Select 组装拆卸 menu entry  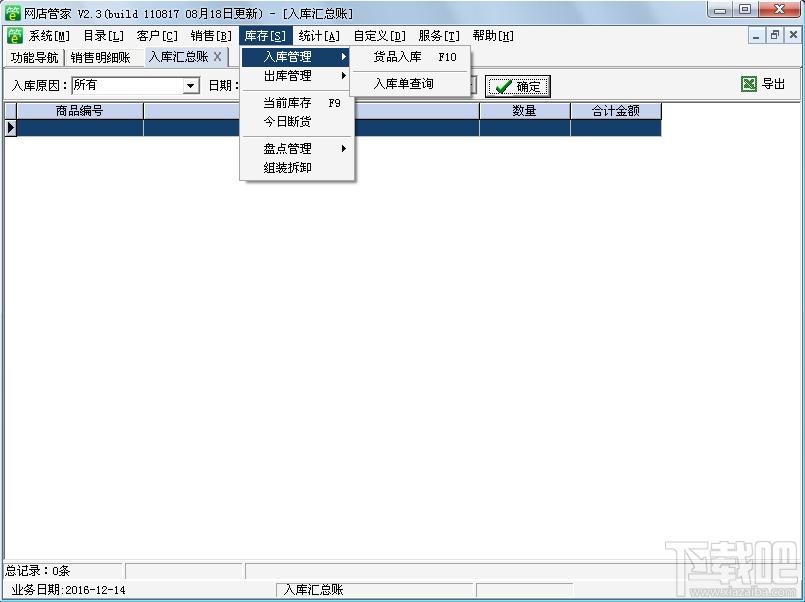coord(297,168)
